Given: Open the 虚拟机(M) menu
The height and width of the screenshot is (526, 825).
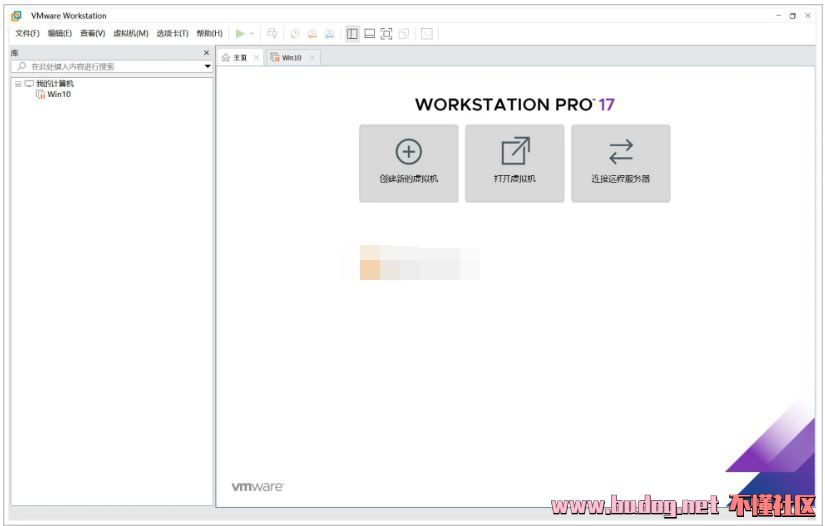Looking at the screenshot, I should [131, 33].
